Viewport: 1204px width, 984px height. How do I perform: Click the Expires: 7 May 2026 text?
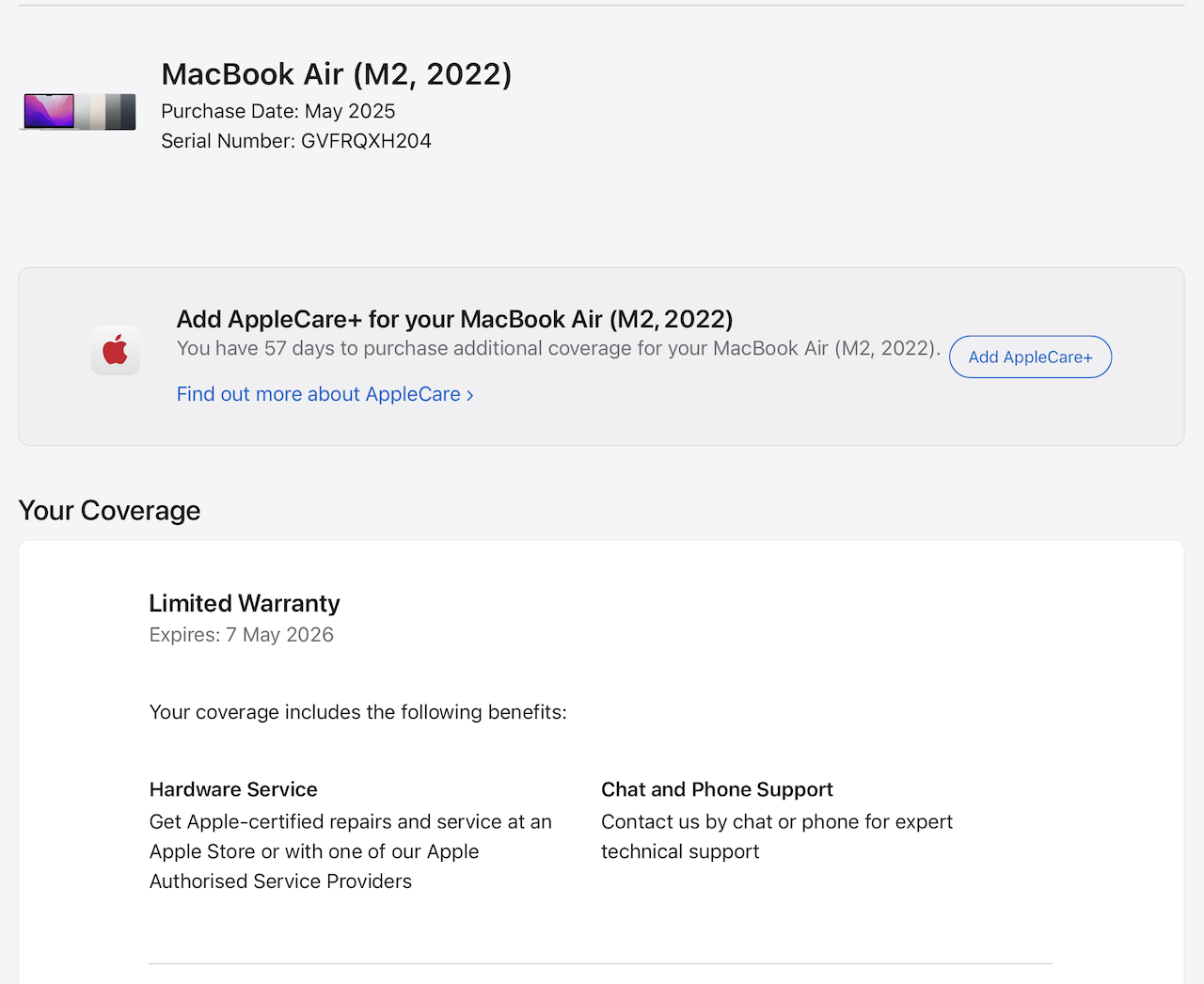241,635
